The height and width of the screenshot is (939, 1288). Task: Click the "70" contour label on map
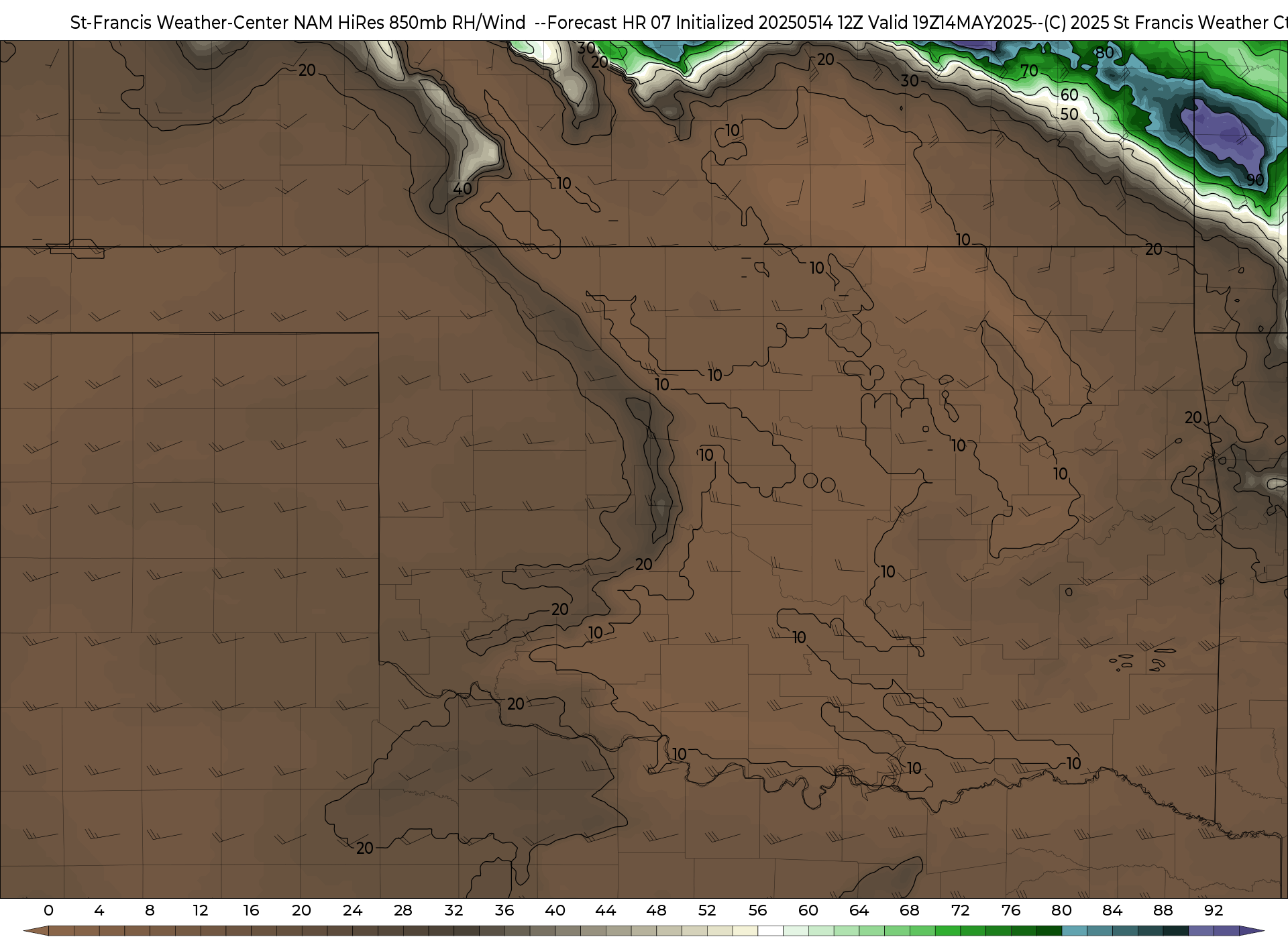click(1029, 70)
